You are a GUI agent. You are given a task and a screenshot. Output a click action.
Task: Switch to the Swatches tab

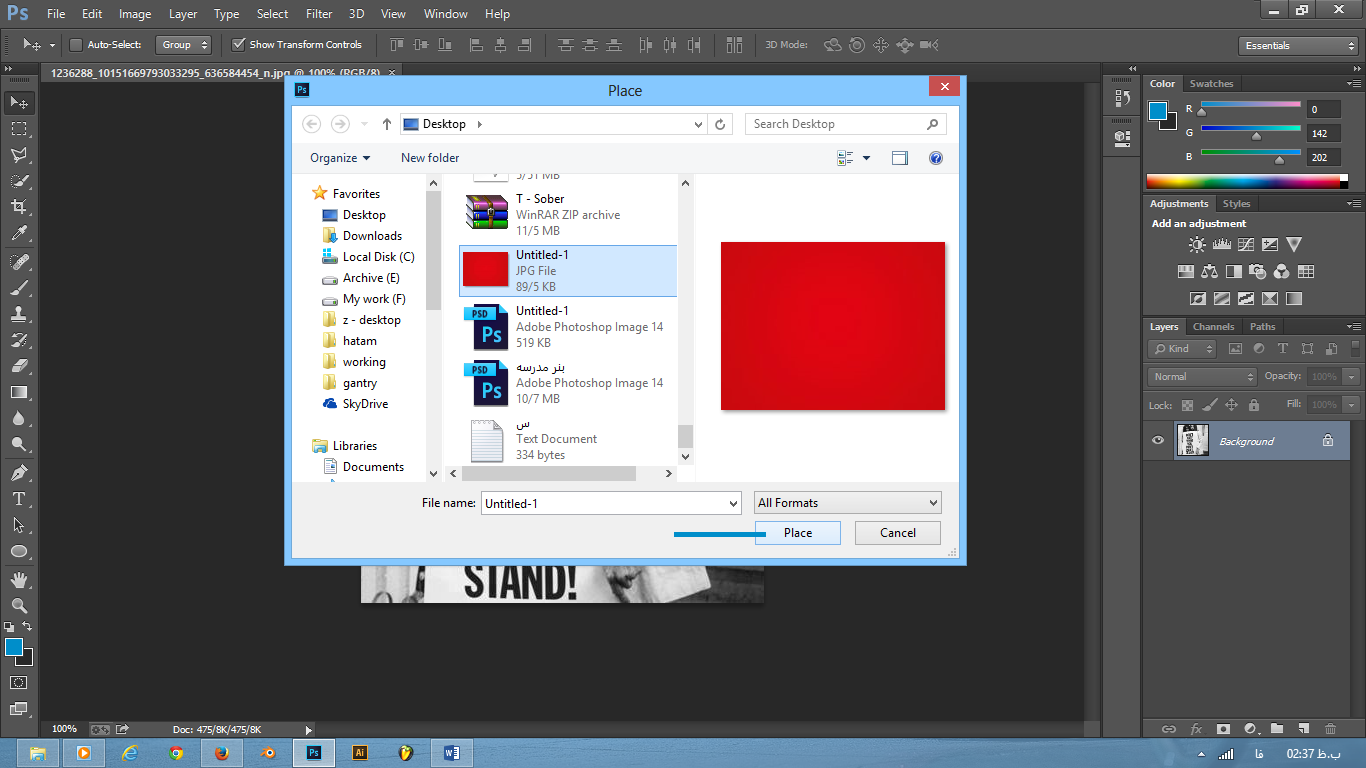click(1211, 84)
